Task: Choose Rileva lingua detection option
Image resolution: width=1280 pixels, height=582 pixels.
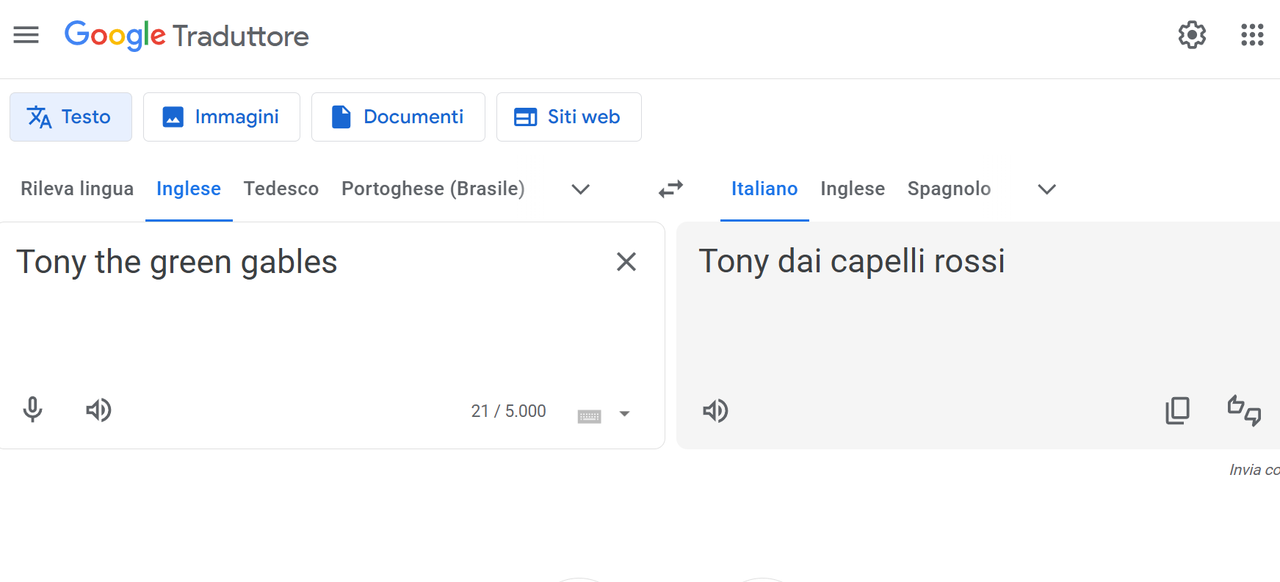Action: pyautogui.click(x=77, y=189)
